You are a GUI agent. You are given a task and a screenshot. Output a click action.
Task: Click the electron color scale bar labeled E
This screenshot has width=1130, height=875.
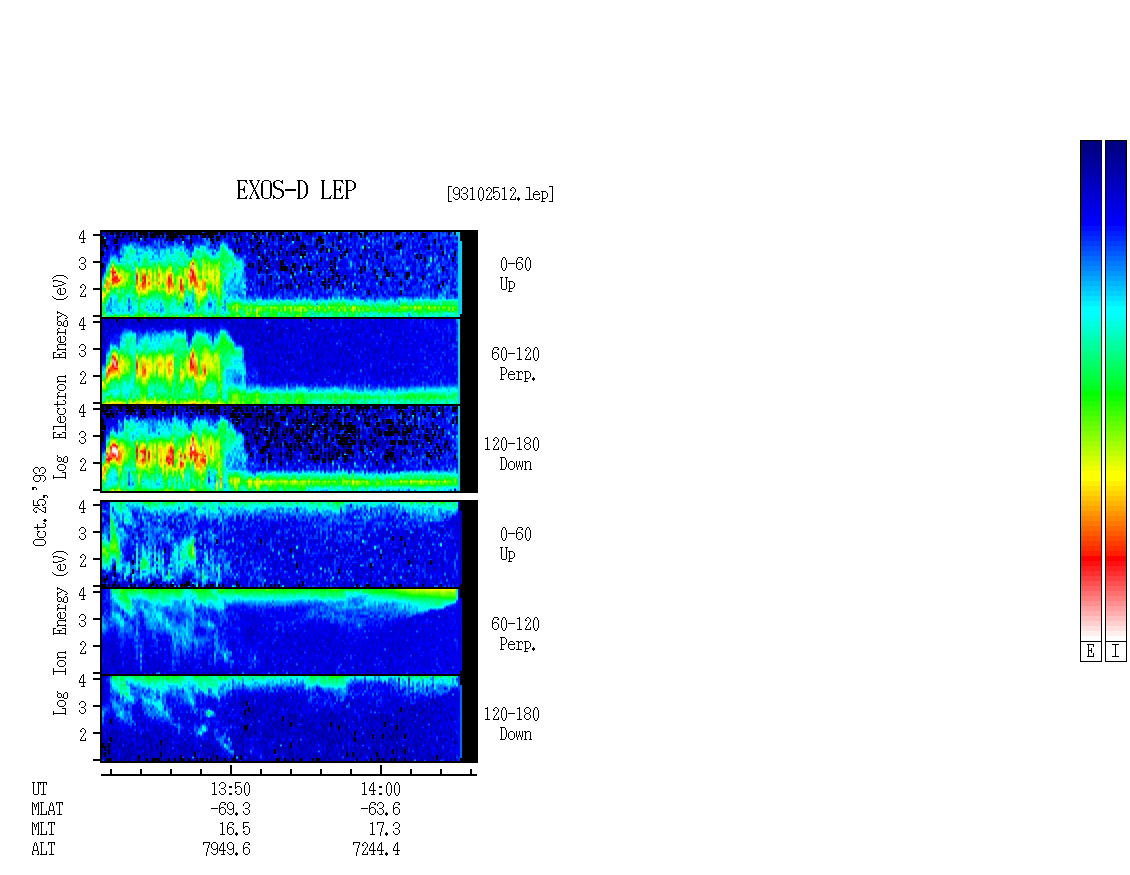1090,390
